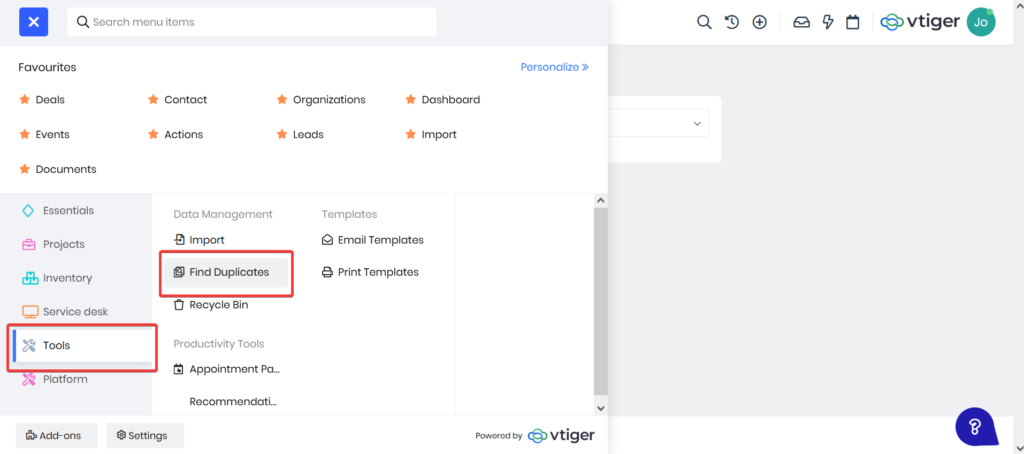Open the inbox tray icon
The image size is (1024, 454).
tap(801, 22)
